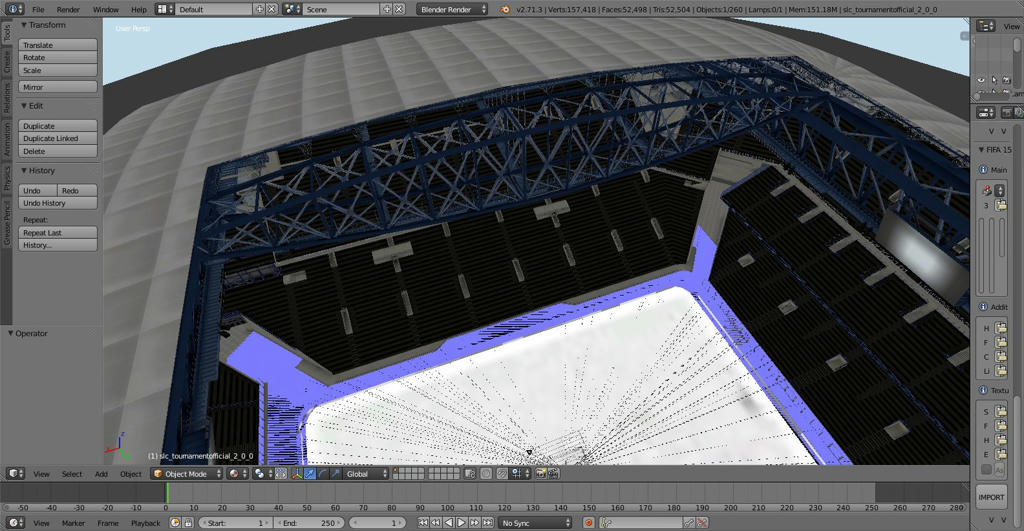The height and width of the screenshot is (531, 1024).
Task: Click the Blender info editor type icon
Action: click(16, 9)
